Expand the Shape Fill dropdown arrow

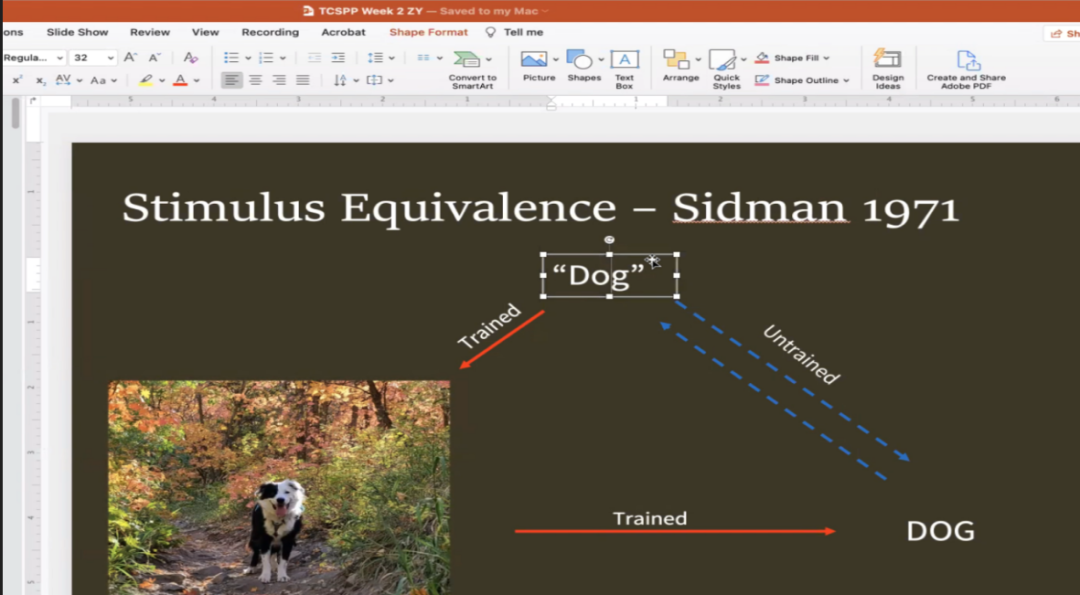tap(826, 59)
